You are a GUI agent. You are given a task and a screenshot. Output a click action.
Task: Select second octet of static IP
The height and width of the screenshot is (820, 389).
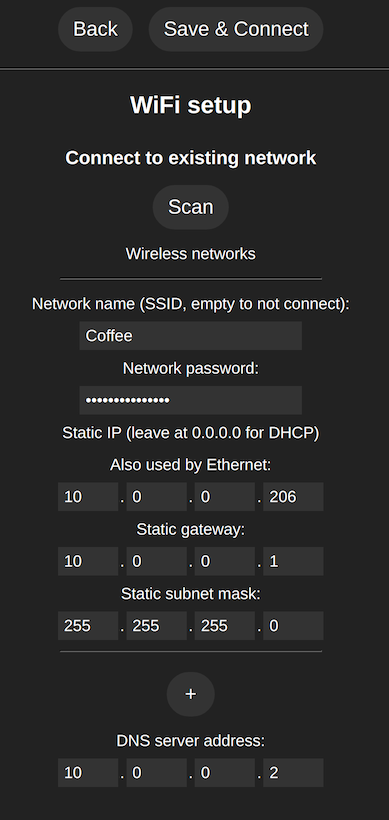pos(156,497)
